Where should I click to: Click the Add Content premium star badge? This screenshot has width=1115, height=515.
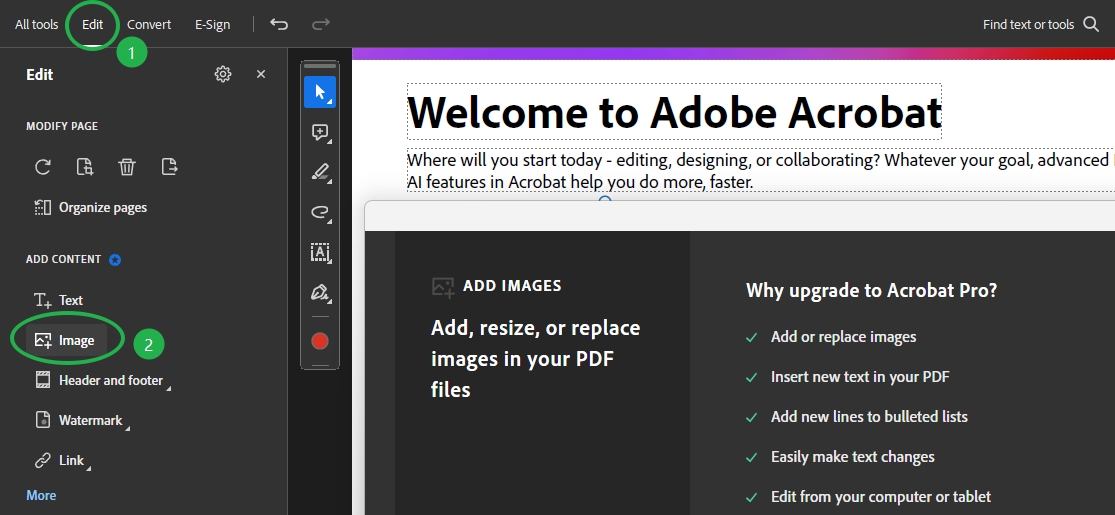115,260
